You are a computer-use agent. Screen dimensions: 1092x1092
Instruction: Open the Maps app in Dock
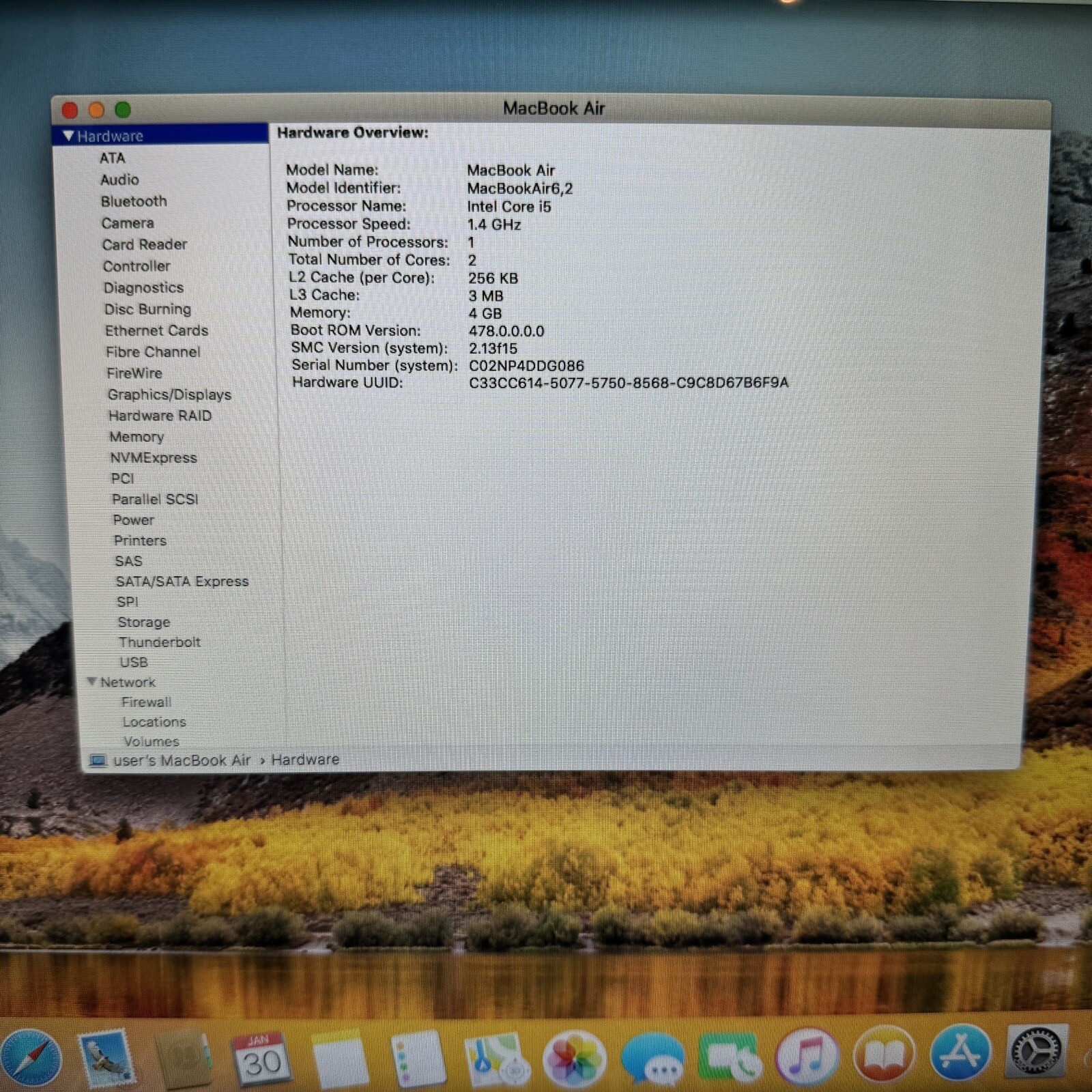pyautogui.click(x=496, y=1060)
